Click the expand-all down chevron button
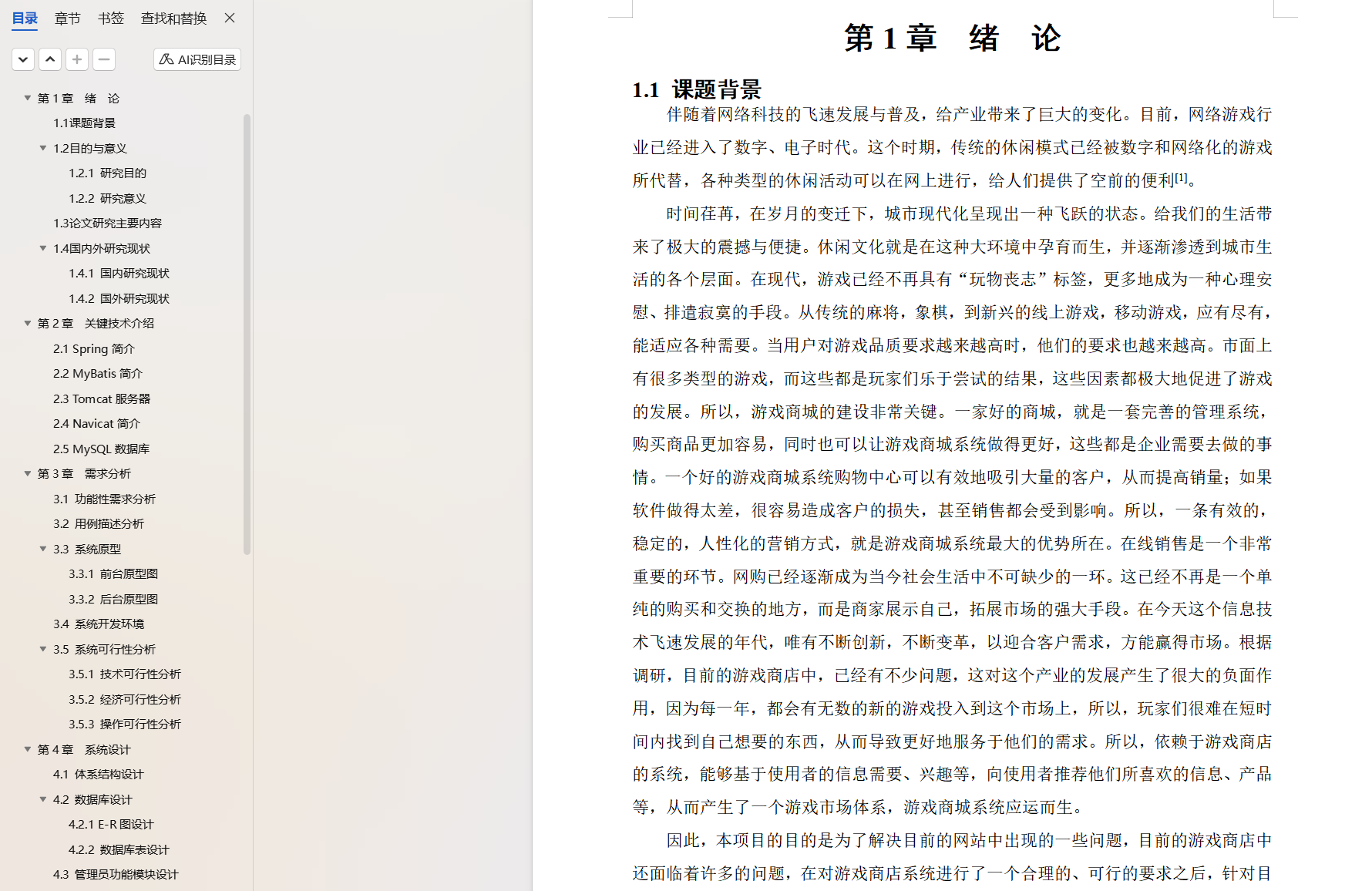 tap(23, 59)
